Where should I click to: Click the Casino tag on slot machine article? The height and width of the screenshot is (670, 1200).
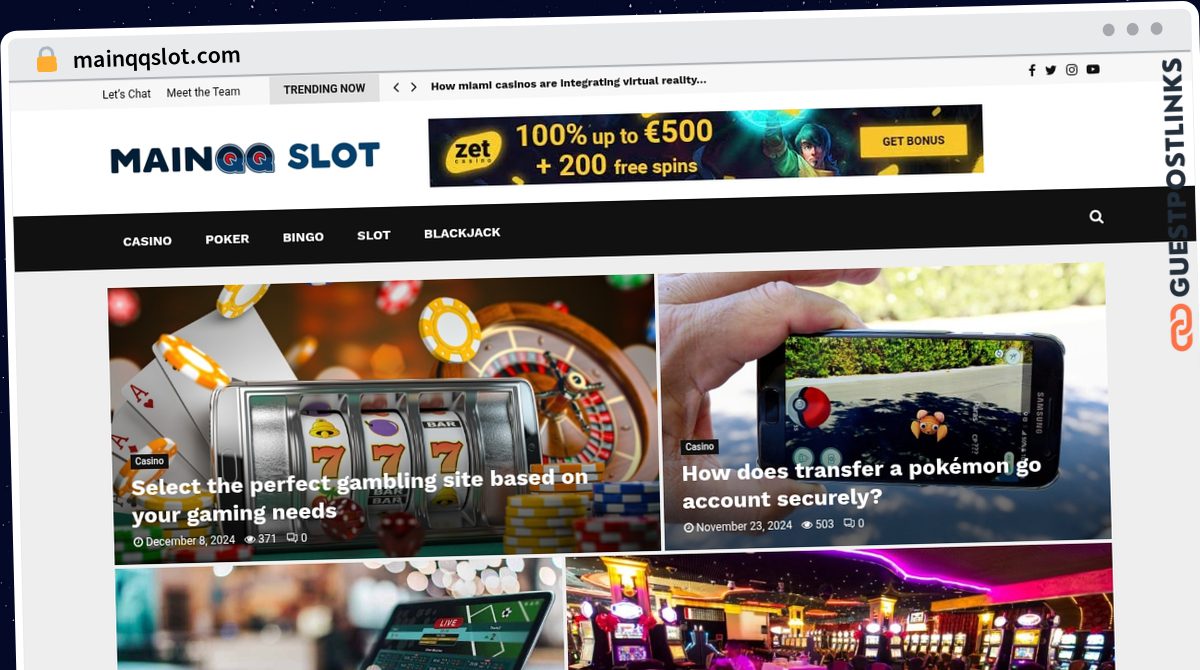click(149, 461)
